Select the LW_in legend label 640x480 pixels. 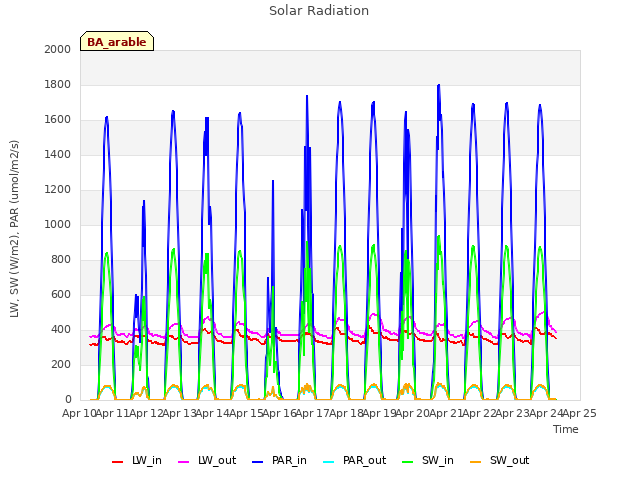(147, 460)
